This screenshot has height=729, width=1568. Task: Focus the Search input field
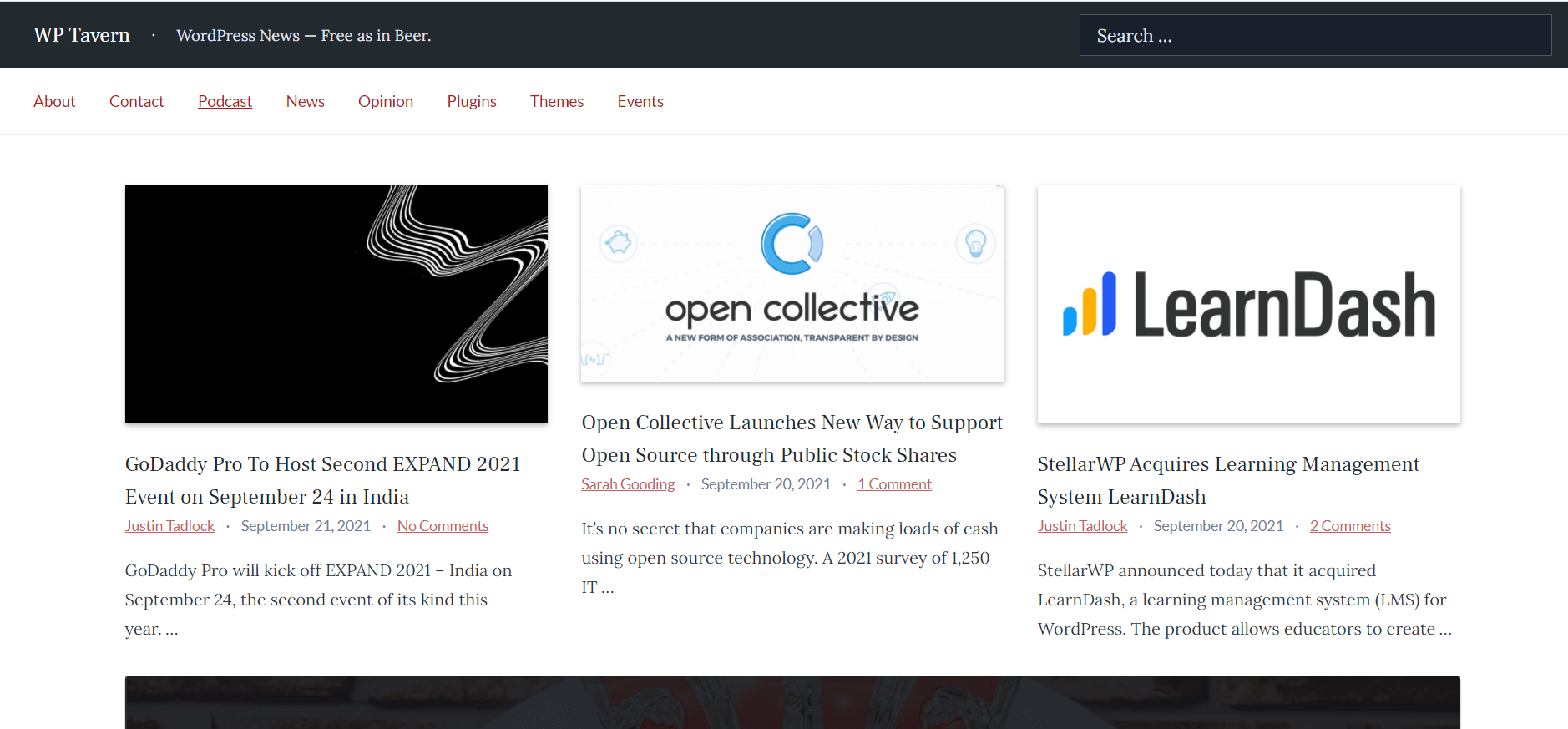tap(1315, 35)
